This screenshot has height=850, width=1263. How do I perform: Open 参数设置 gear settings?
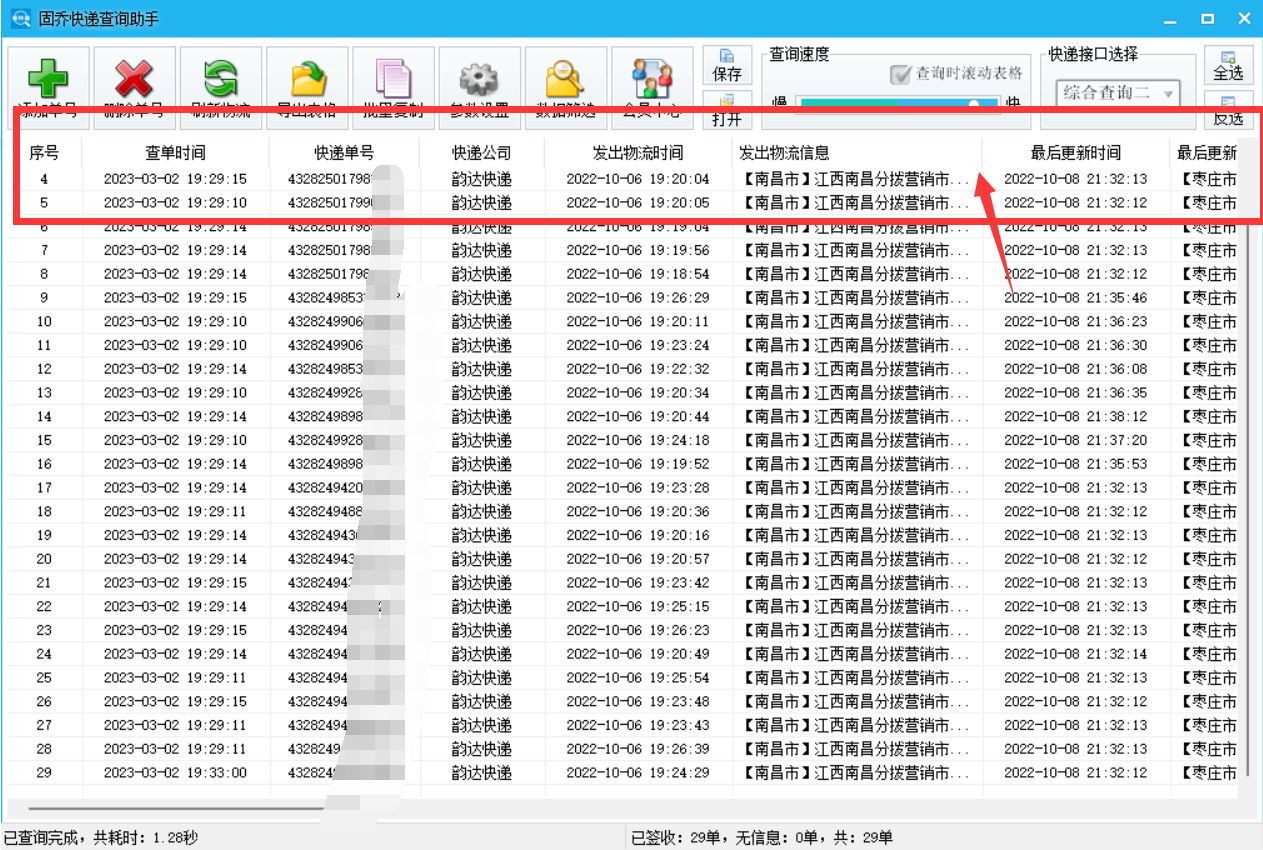tap(479, 87)
